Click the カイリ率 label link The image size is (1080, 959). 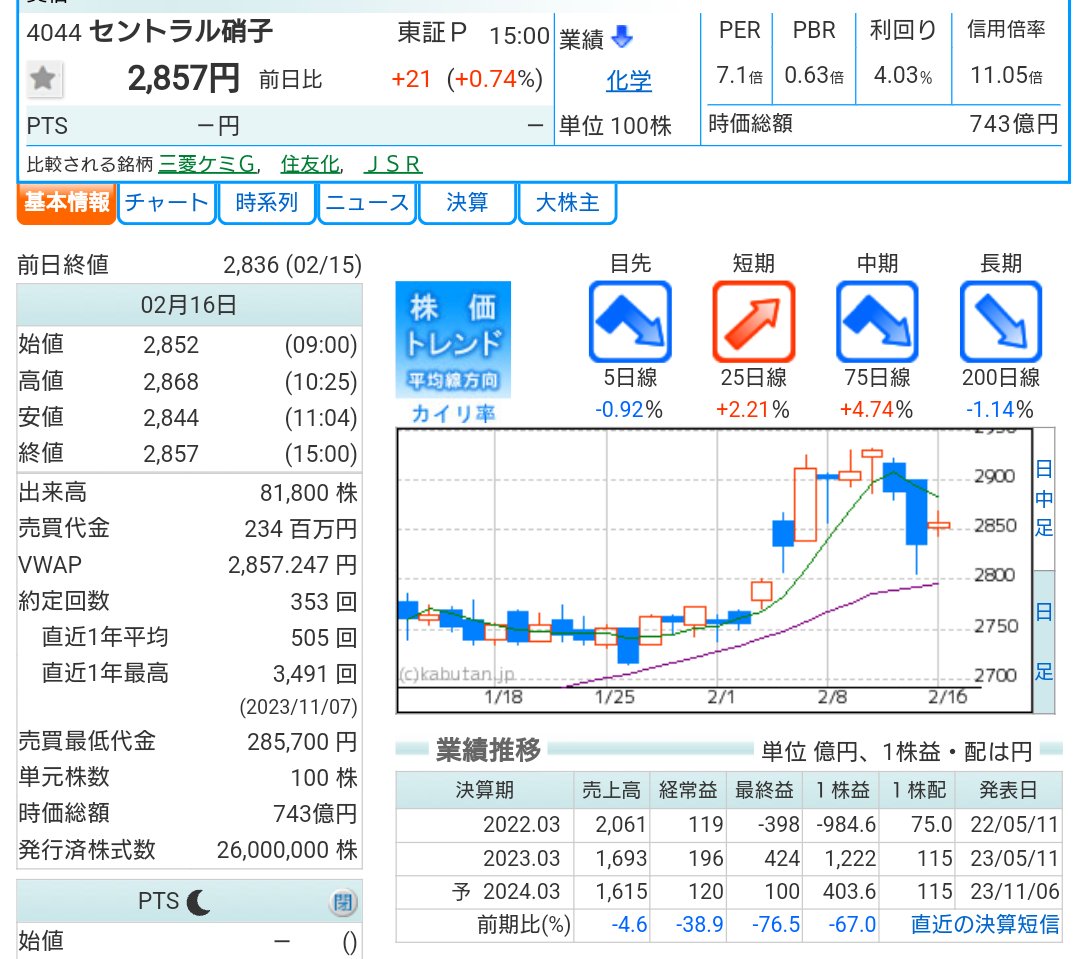[x=453, y=413]
